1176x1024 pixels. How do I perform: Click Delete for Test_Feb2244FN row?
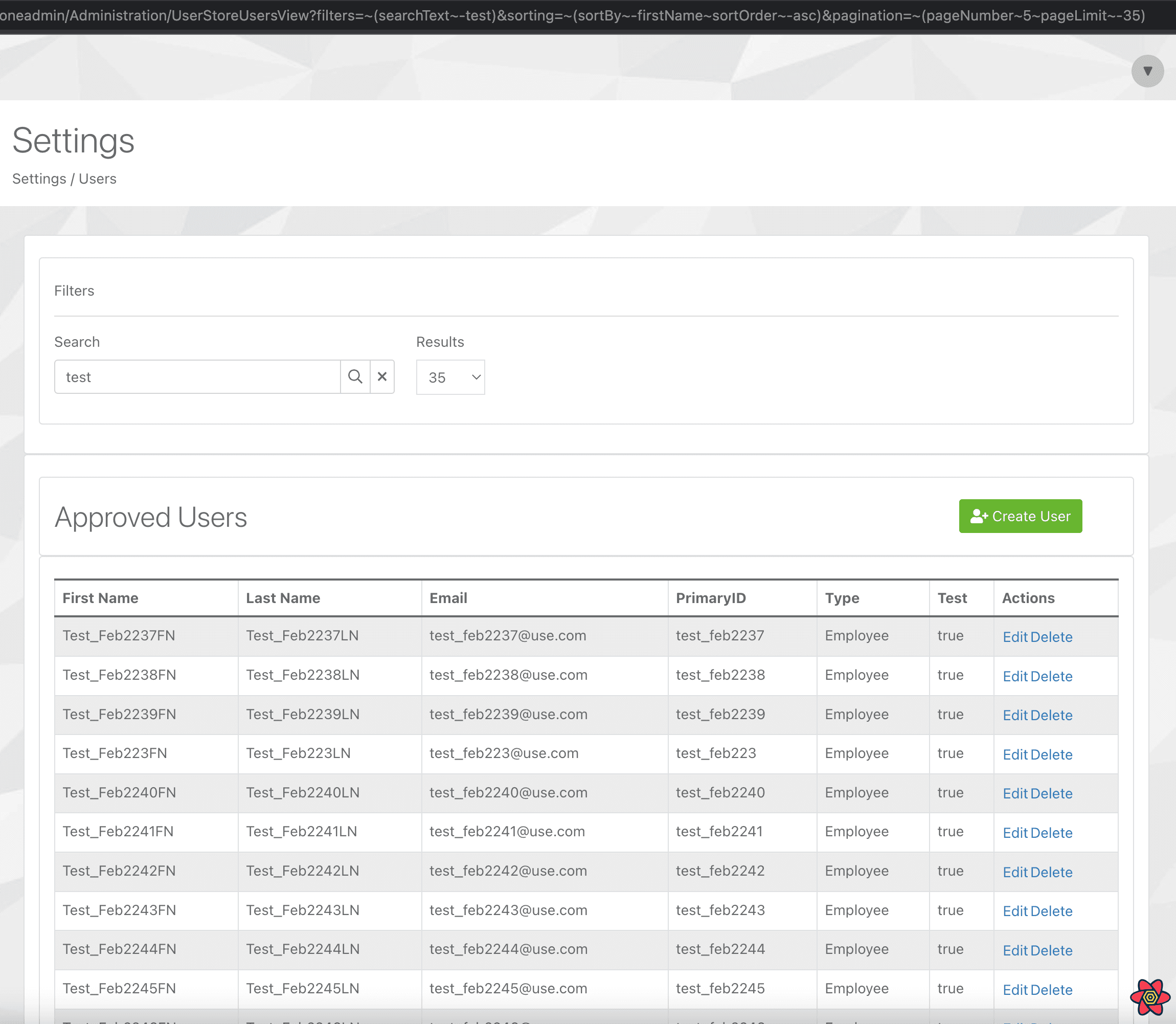click(x=1051, y=950)
